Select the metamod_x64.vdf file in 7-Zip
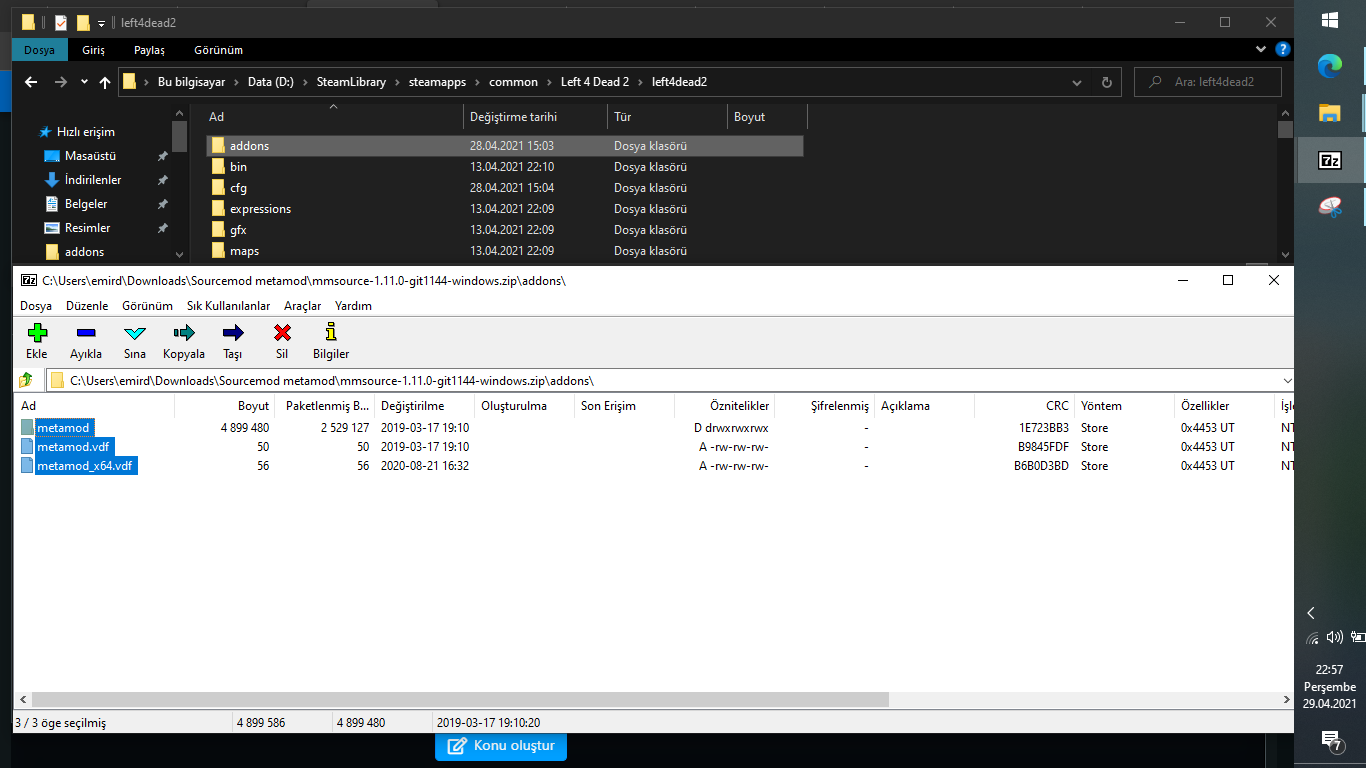1366x768 pixels. [85, 466]
